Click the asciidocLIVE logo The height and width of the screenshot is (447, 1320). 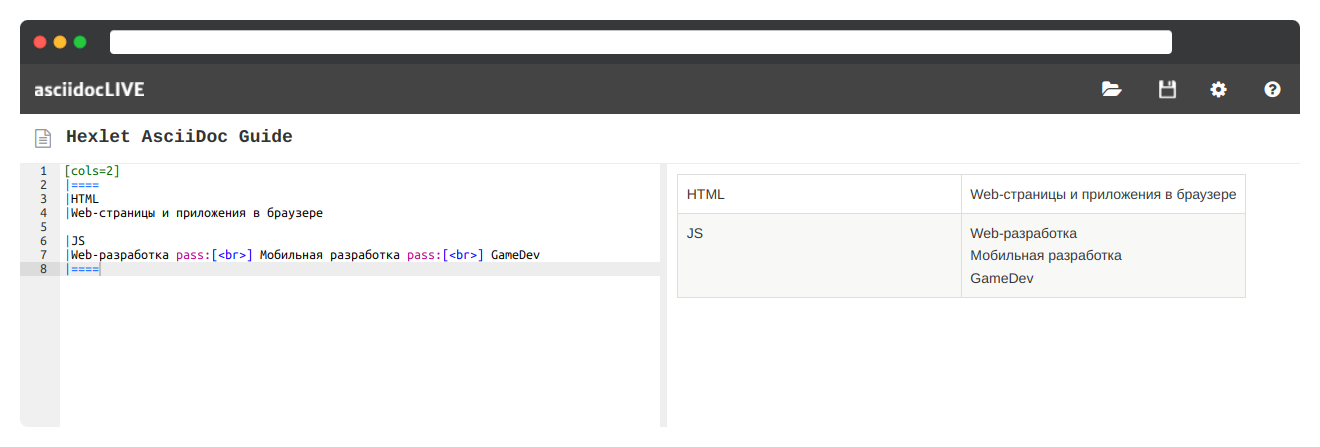[x=89, y=90]
